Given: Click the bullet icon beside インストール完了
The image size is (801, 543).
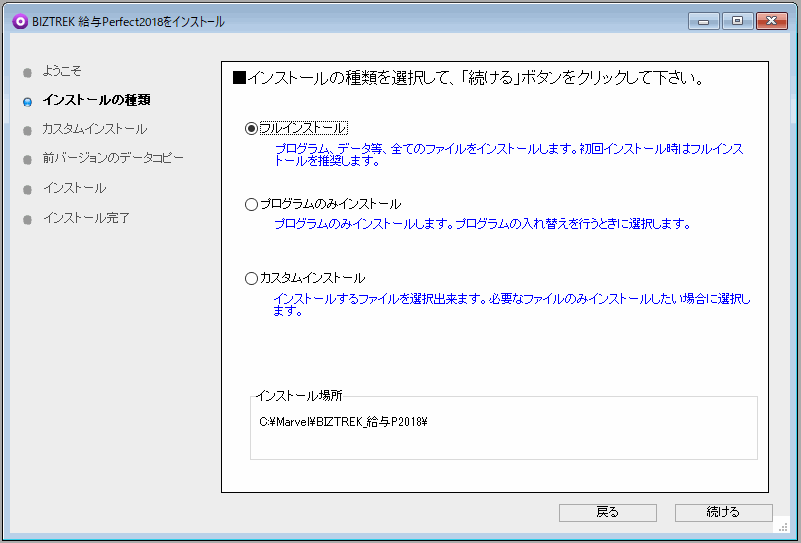Looking at the screenshot, I should tap(28, 219).
